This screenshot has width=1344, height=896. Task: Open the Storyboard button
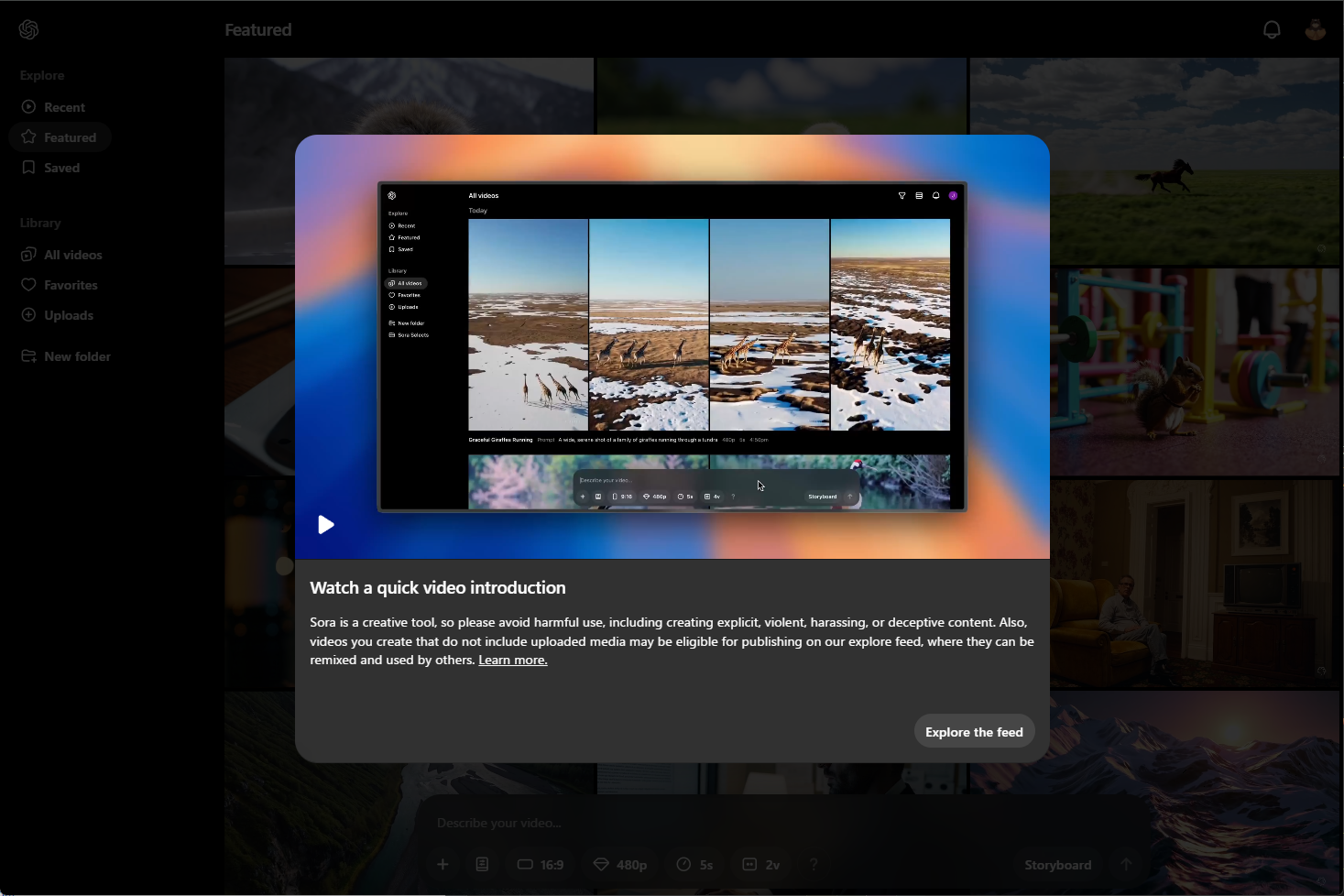1058,865
